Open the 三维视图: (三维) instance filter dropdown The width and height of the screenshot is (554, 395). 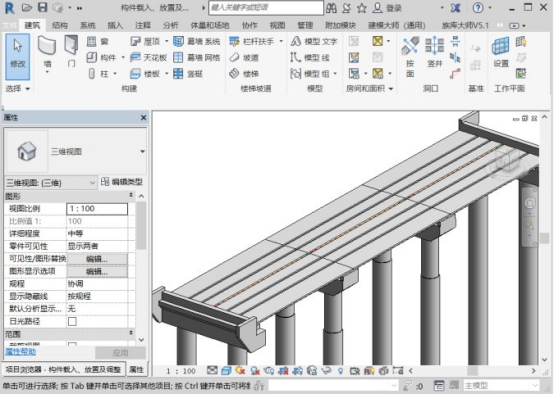pyautogui.click(x=92, y=183)
